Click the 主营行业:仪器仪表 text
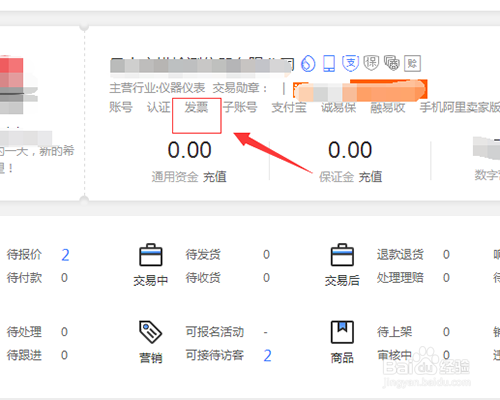 tap(157, 88)
